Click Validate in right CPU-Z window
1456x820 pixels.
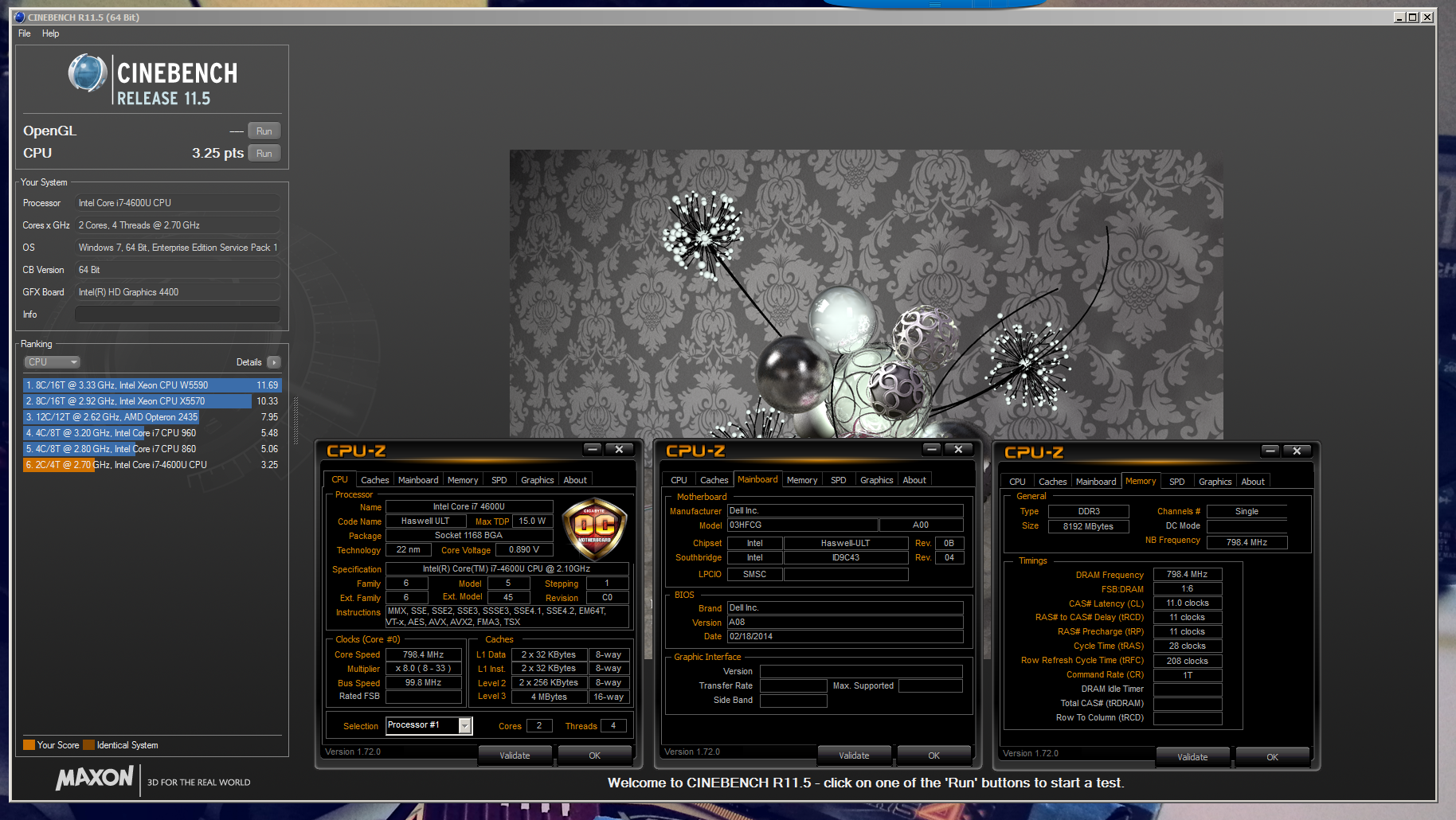tap(1192, 757)
